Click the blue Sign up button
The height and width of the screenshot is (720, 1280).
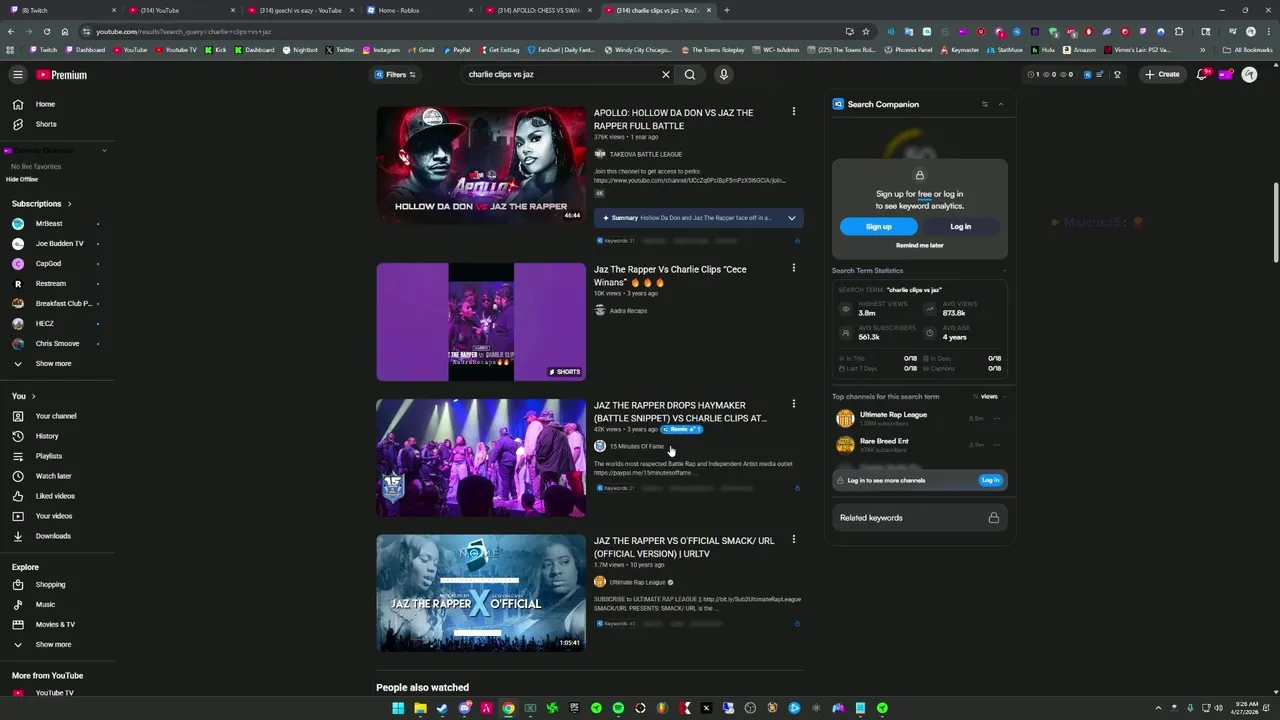[879, 227]
